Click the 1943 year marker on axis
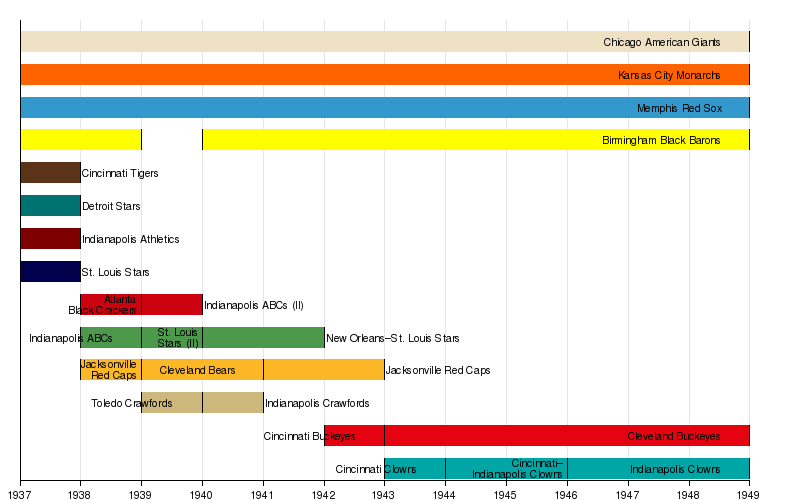This screenshot has width=800, height=500. (x=384, y=494)
